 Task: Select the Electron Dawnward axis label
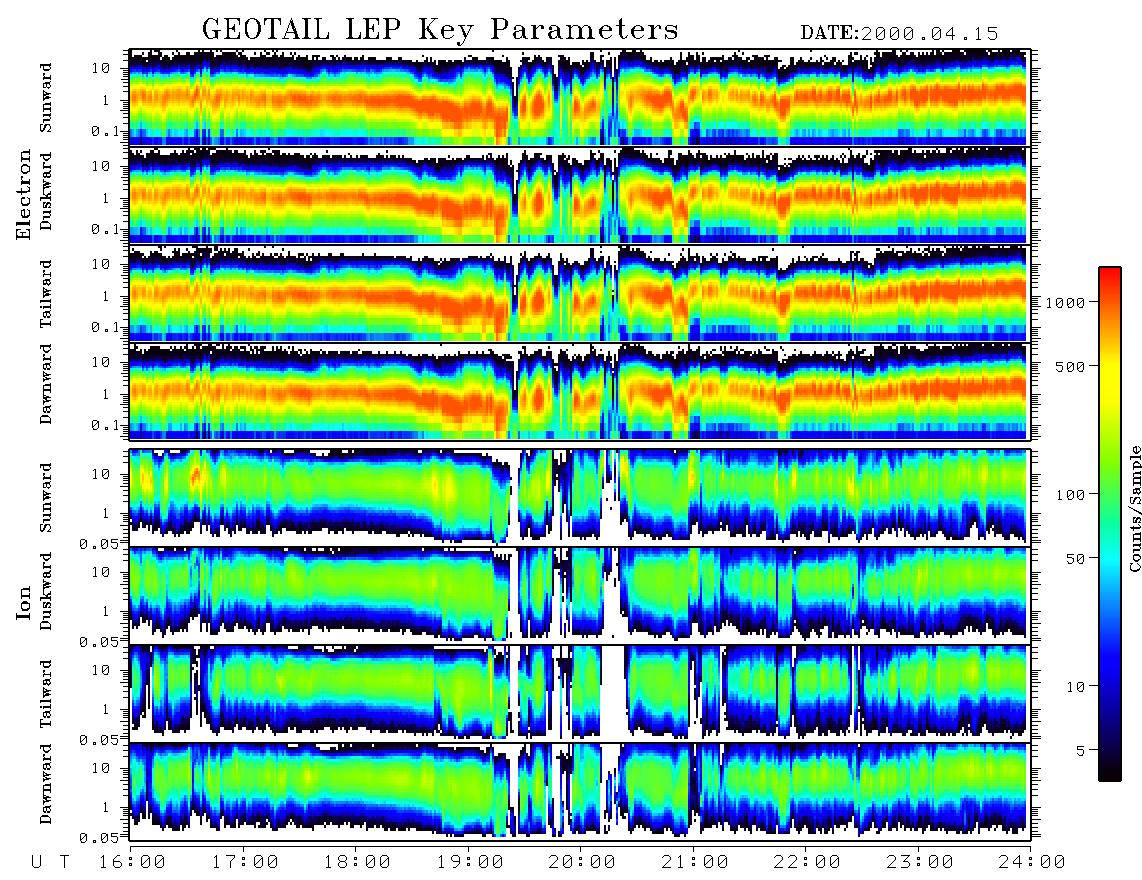(46, 385)
